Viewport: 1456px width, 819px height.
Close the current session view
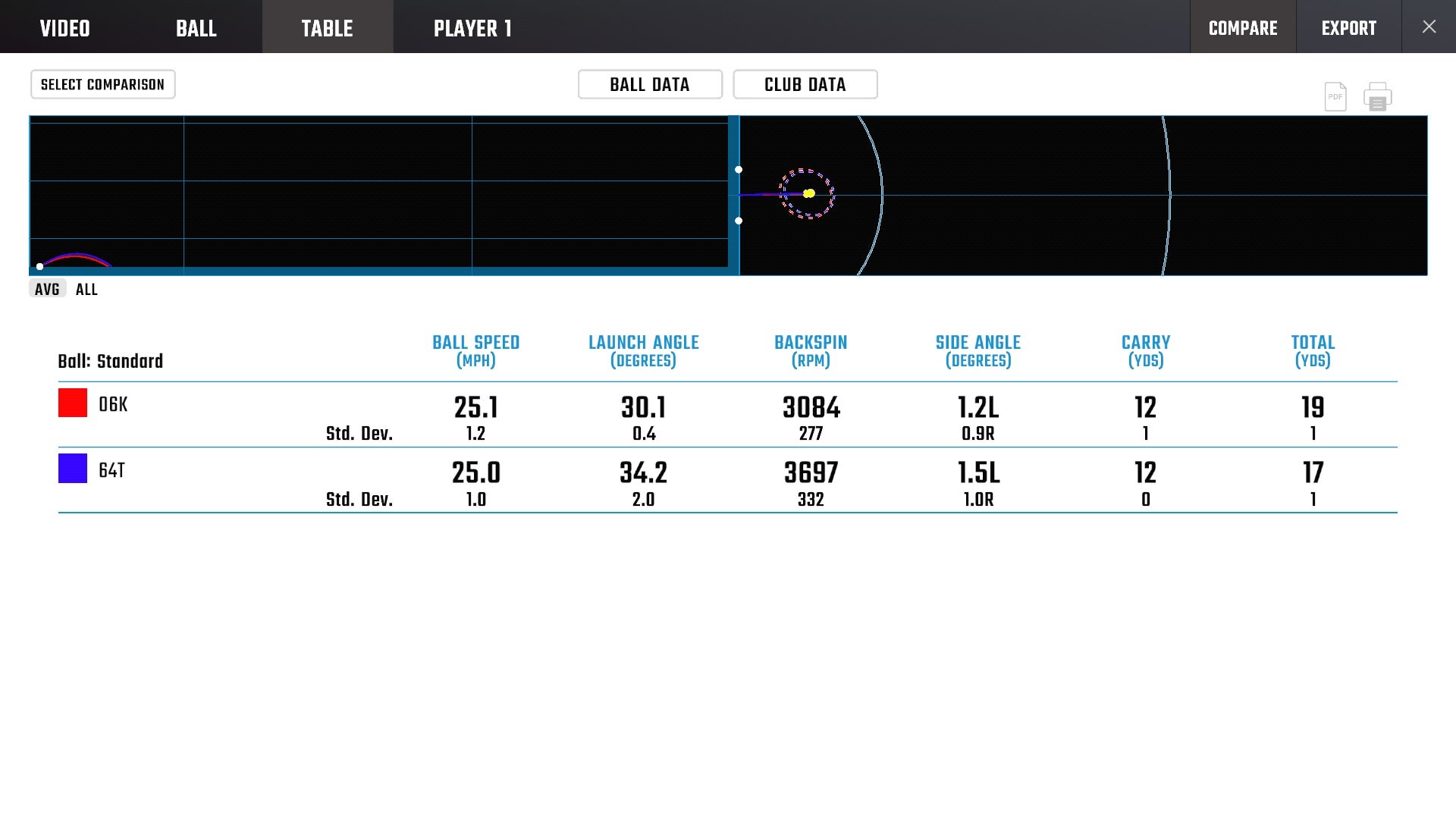[x=1429, y=27]
